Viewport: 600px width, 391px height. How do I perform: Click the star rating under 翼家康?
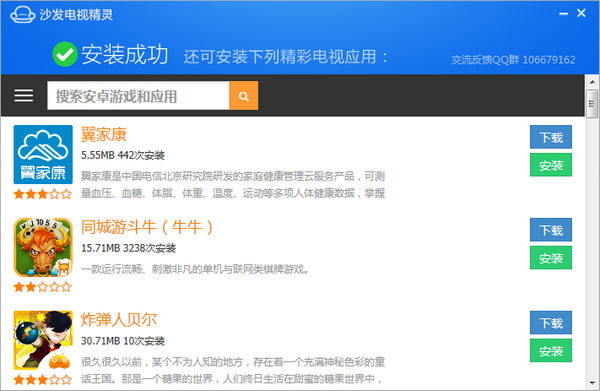[43, 194]
